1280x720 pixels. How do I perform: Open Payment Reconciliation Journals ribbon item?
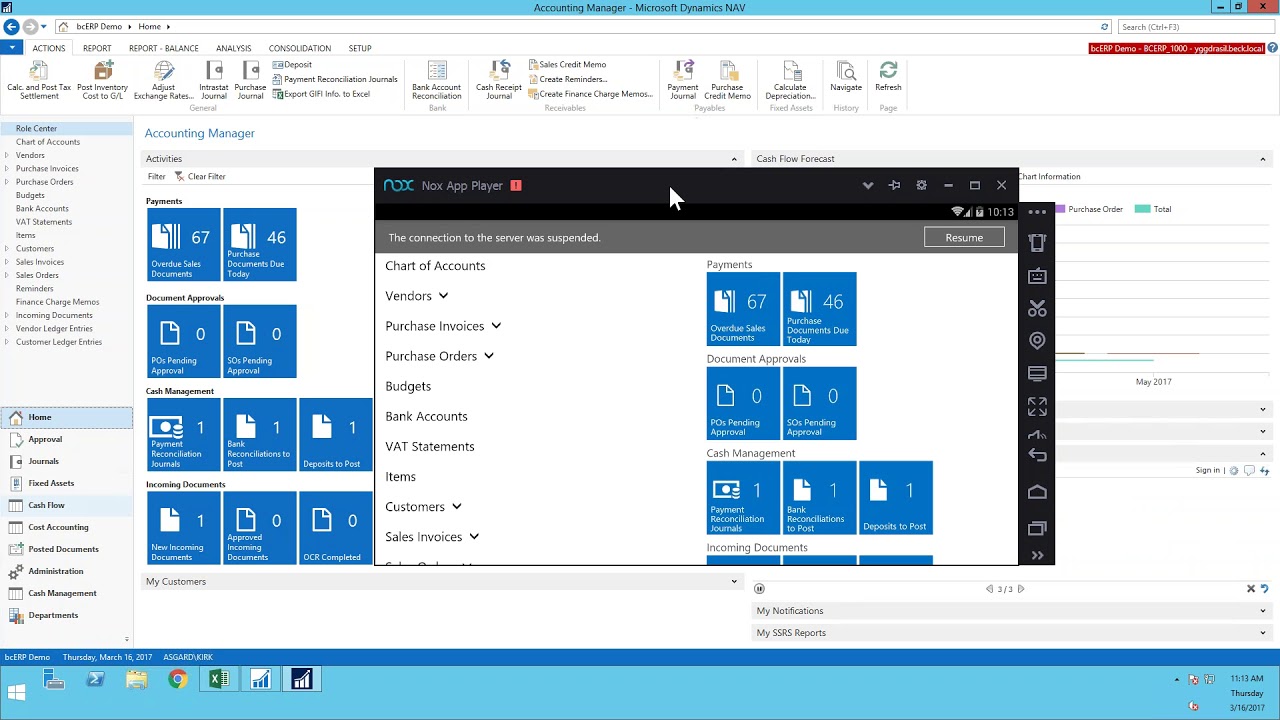point(335,79)
